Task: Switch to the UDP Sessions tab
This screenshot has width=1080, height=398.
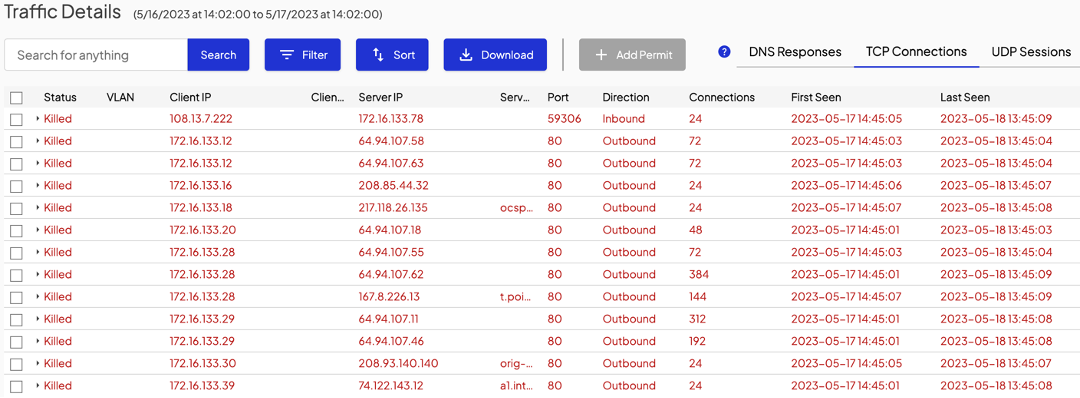Action: 1031,52
